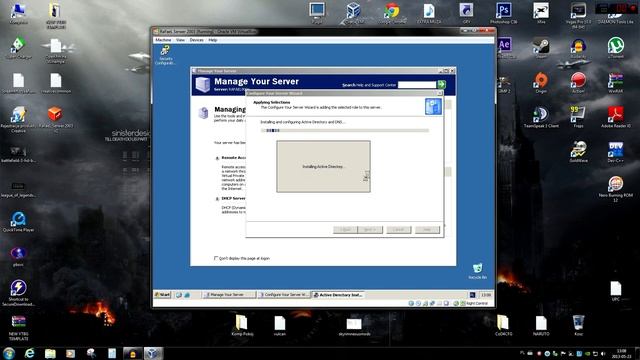Click the Help button in the wizard

point(427,230)
